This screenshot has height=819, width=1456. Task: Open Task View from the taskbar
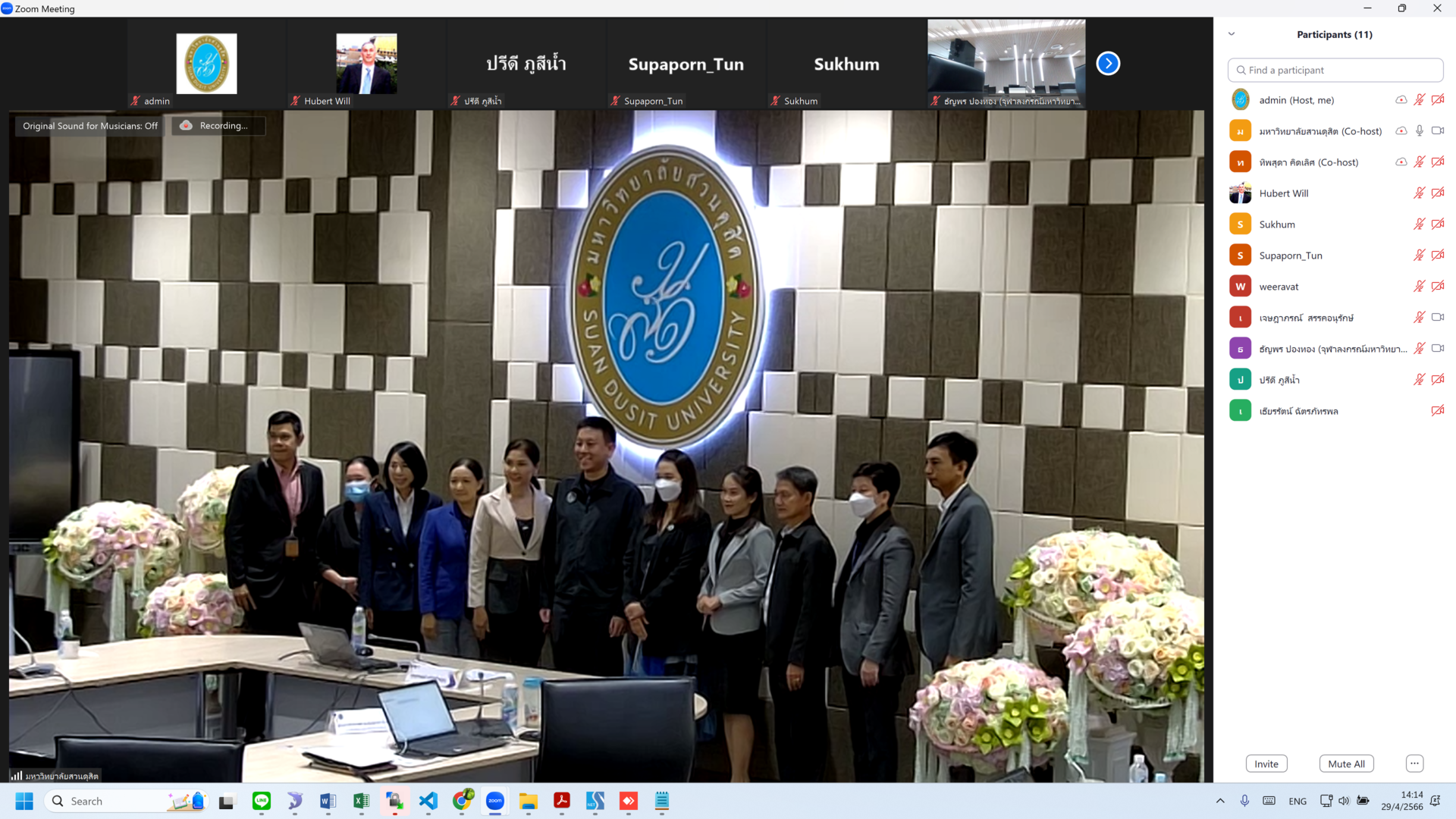(x=227, y=801)
